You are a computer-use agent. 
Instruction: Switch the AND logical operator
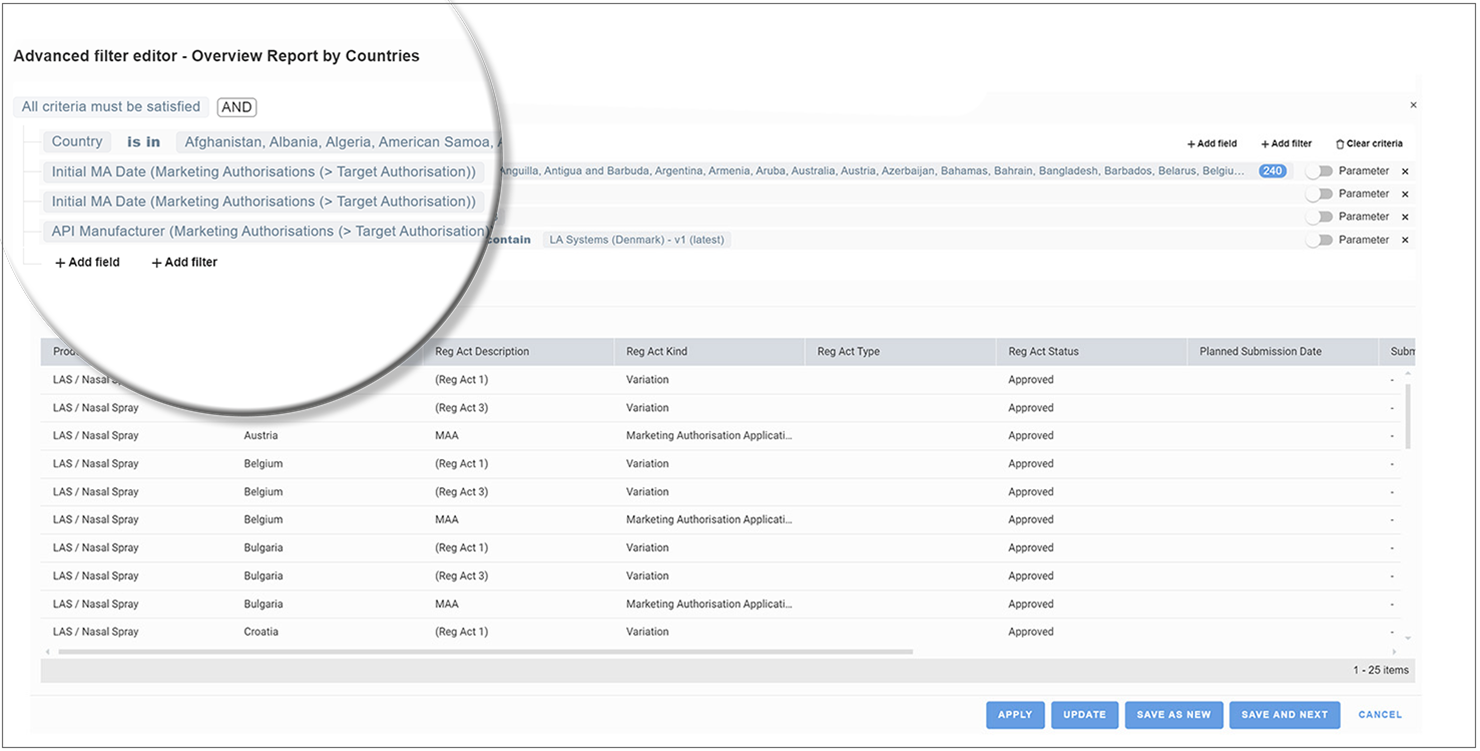(x=237, y=107)
